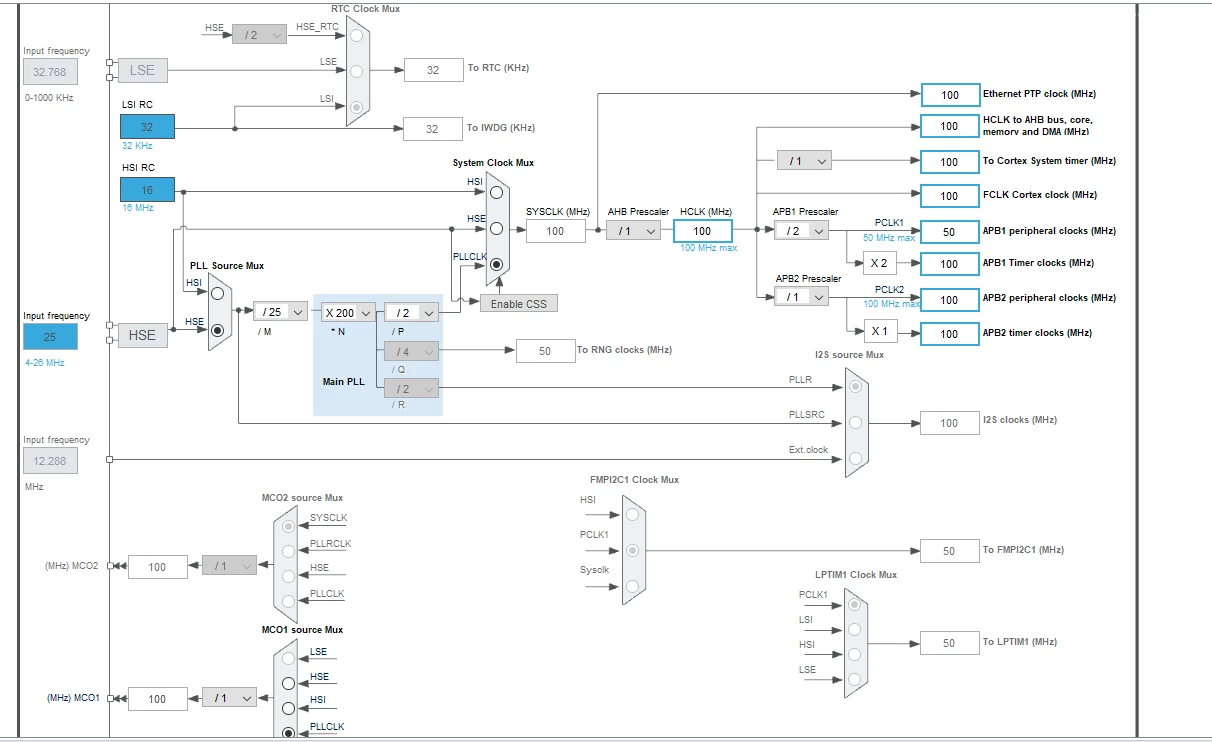Open the HSE_RTC /2 divider dropdown
The width and height of the screenshot is (1212, 742).
[x=260, y=34]
